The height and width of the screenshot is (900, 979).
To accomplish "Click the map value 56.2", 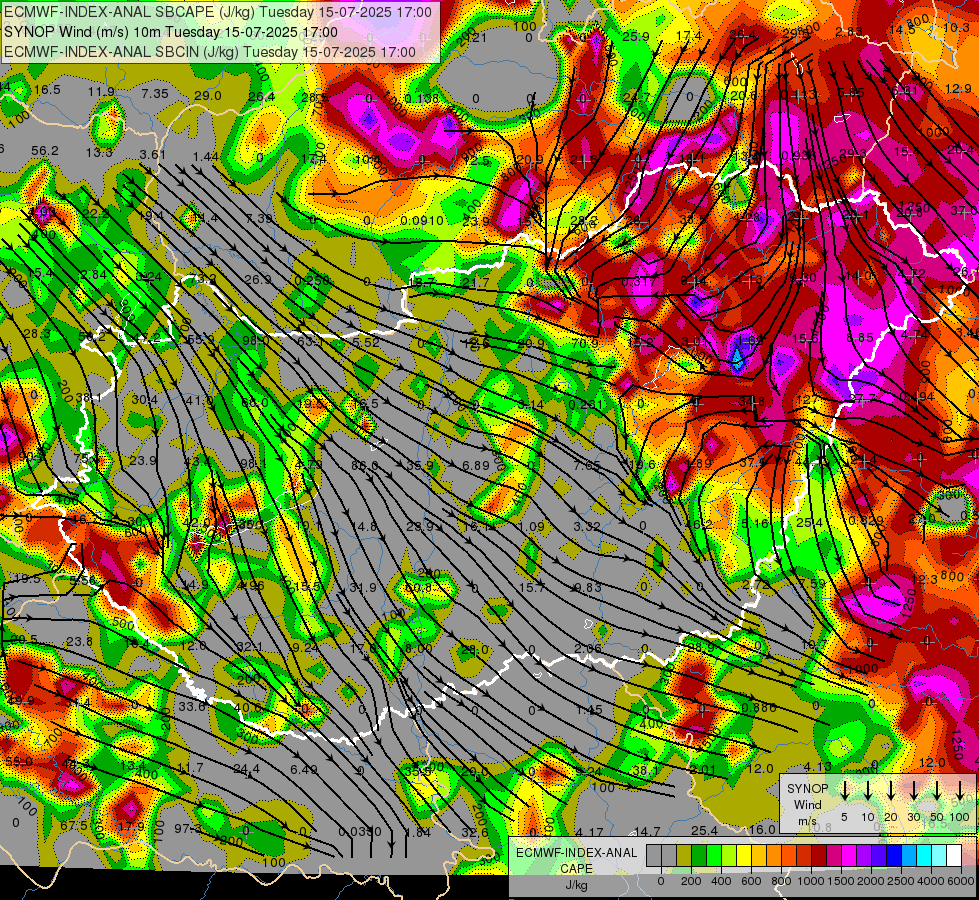I will [x=45, y=151].
